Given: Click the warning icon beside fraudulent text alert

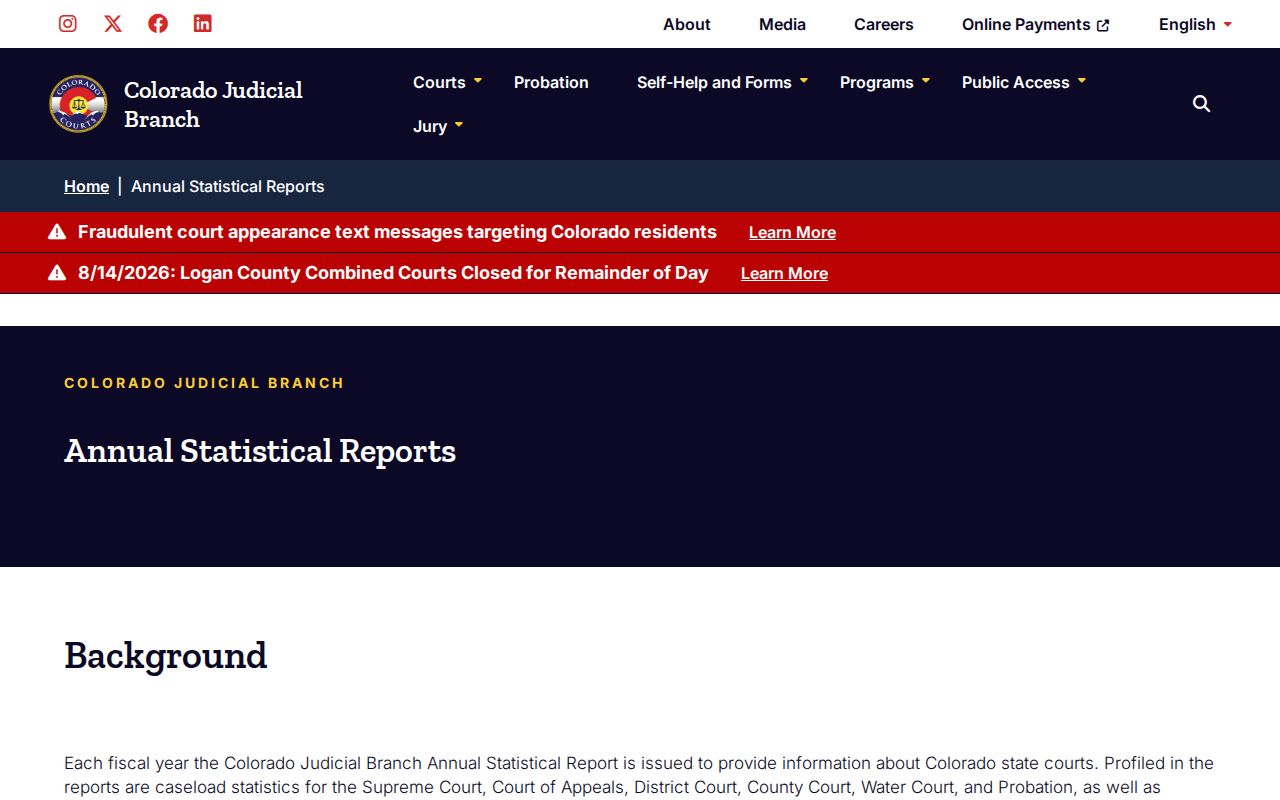Looking at the screenshot, I should [57, 232].
